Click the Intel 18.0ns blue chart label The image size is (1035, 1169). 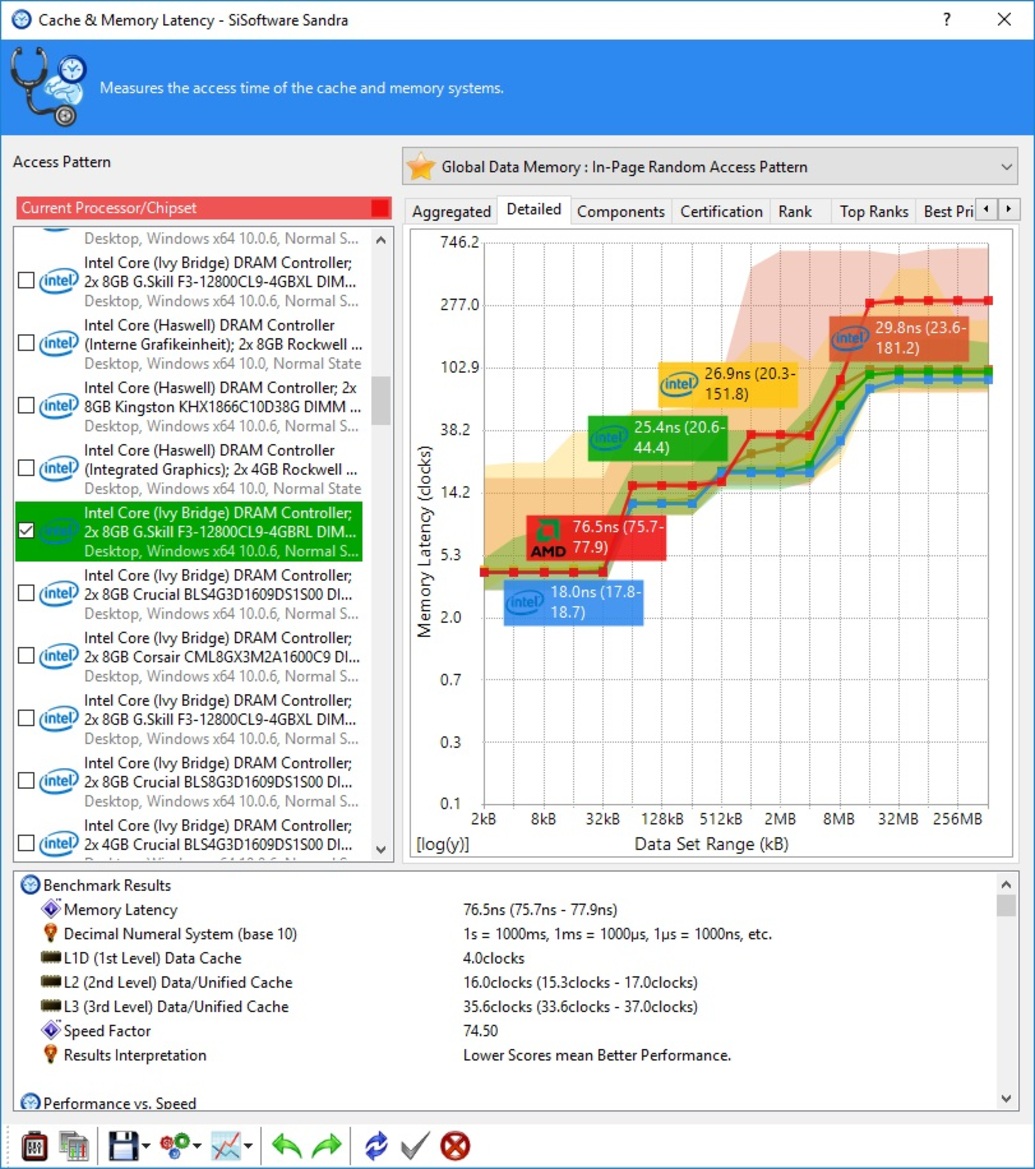[x=573, y=602]
